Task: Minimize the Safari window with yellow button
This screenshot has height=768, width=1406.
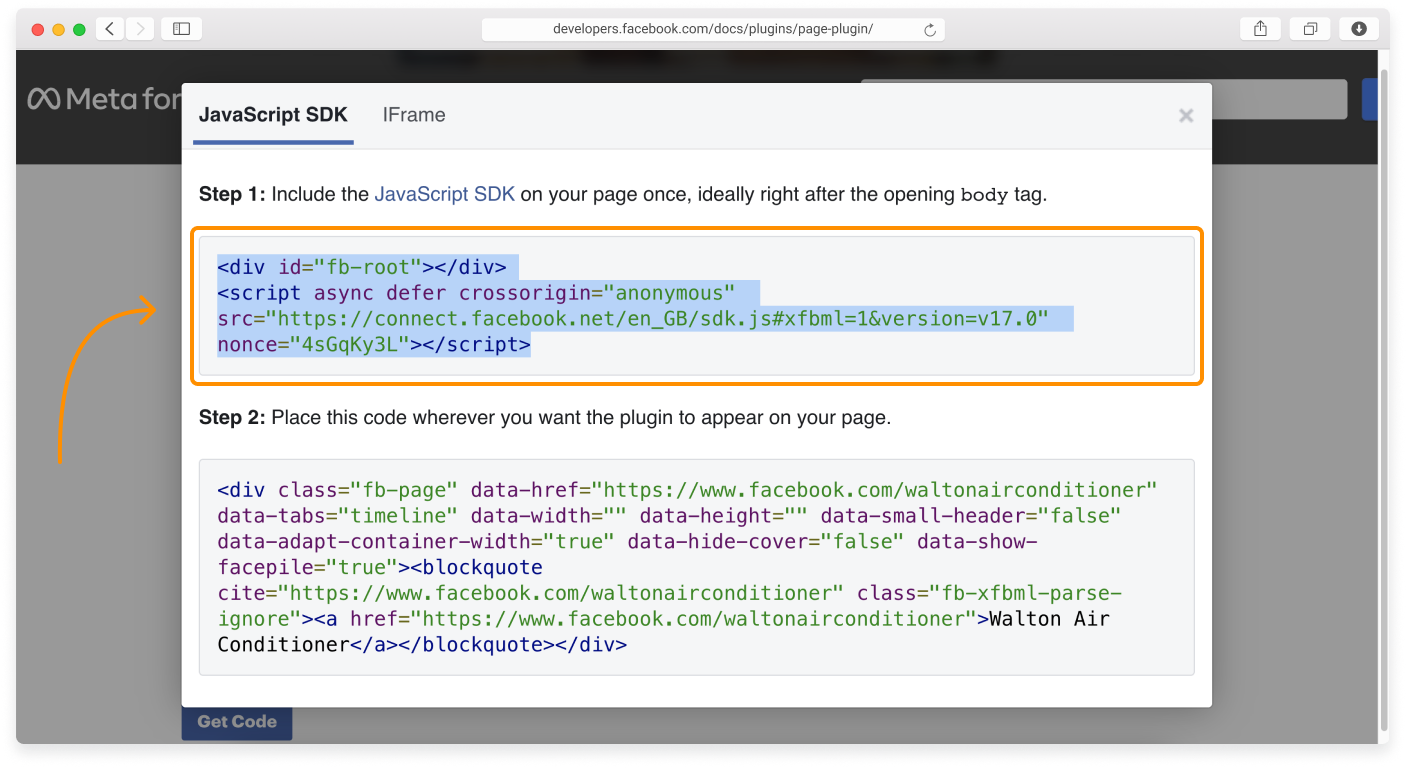Action: tap(58, 30)
